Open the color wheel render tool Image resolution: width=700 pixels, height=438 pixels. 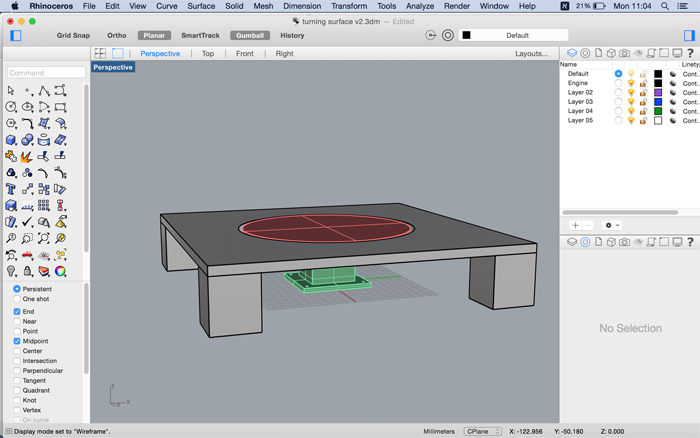point(60,271)
